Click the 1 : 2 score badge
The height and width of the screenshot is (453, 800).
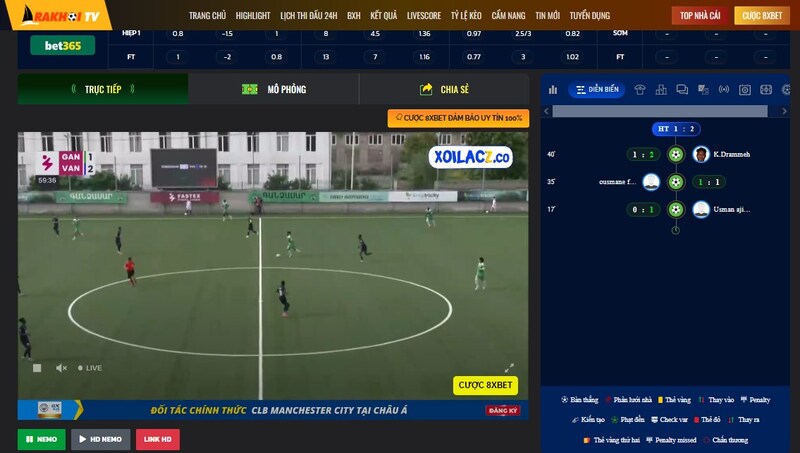coord(643,154)
